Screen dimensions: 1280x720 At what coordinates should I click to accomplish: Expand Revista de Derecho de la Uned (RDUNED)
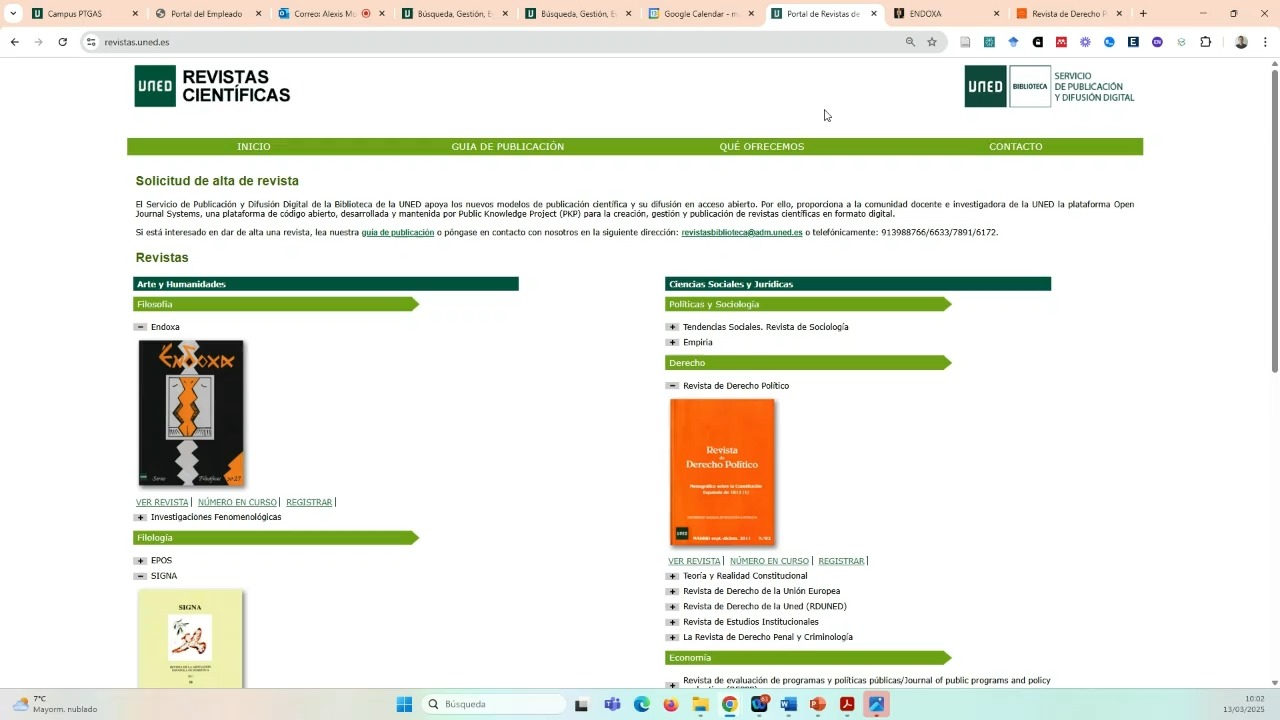click(672, 607)
